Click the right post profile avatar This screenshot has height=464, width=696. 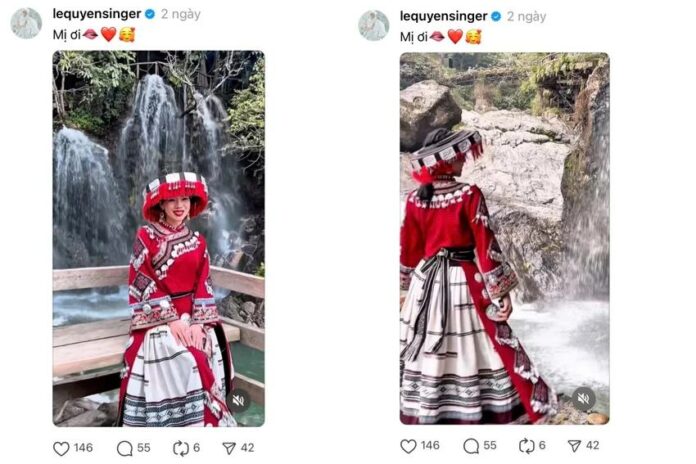pyautogui.click(x=374, y=25)
